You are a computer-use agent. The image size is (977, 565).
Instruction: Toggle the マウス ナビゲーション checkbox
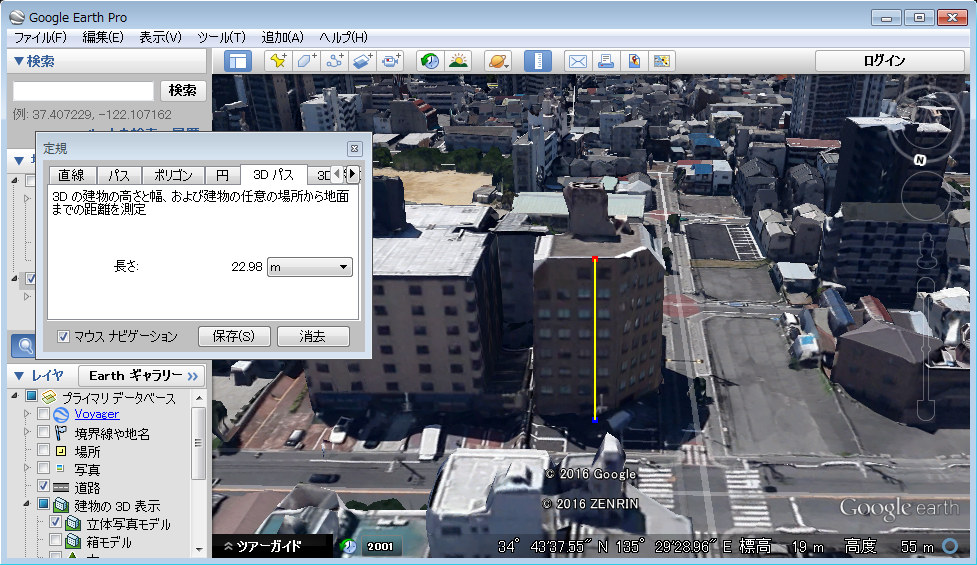pyautogui.click(x=63, y=336)
